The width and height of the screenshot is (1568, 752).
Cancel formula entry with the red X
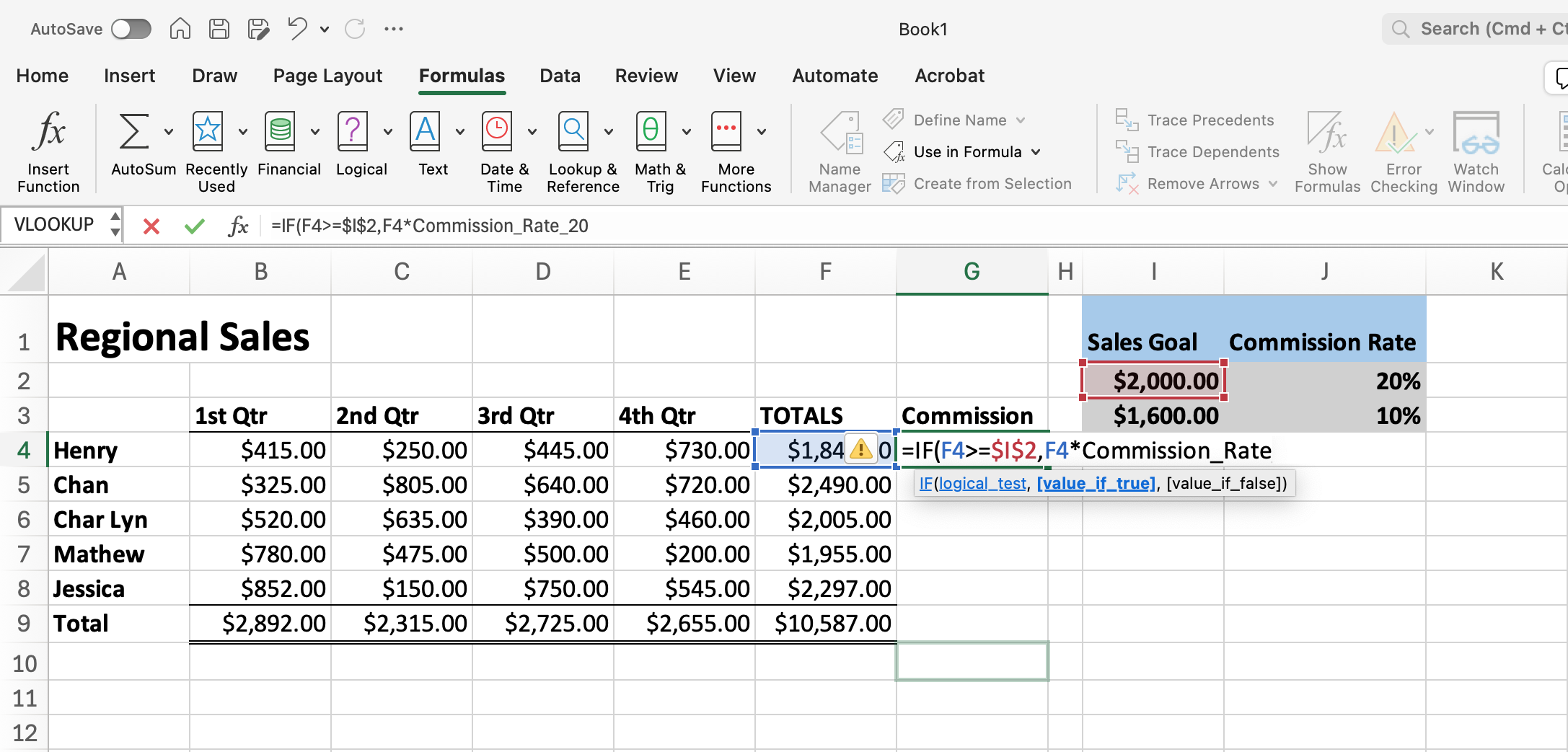click(x=151, y=226)
